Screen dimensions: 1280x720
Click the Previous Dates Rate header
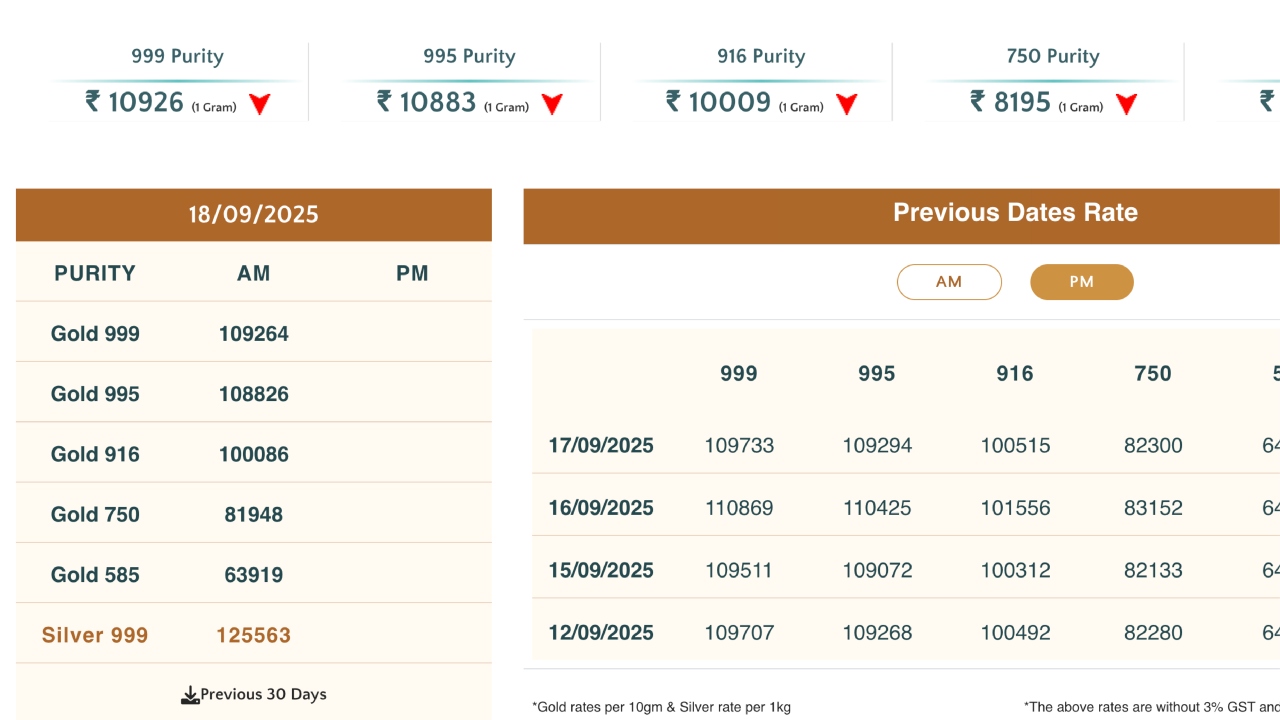tap(1015, 212)
